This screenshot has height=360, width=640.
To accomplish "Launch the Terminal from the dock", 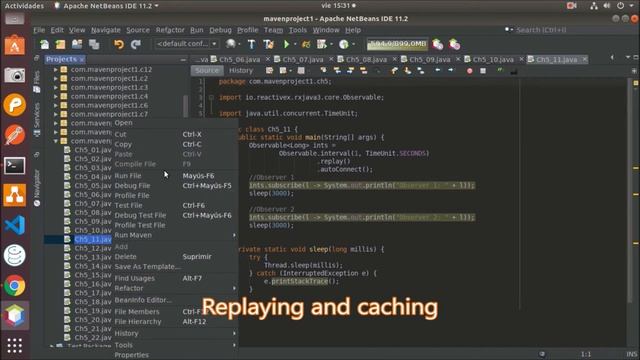I will pyautogui.click(x=14, y=166).
